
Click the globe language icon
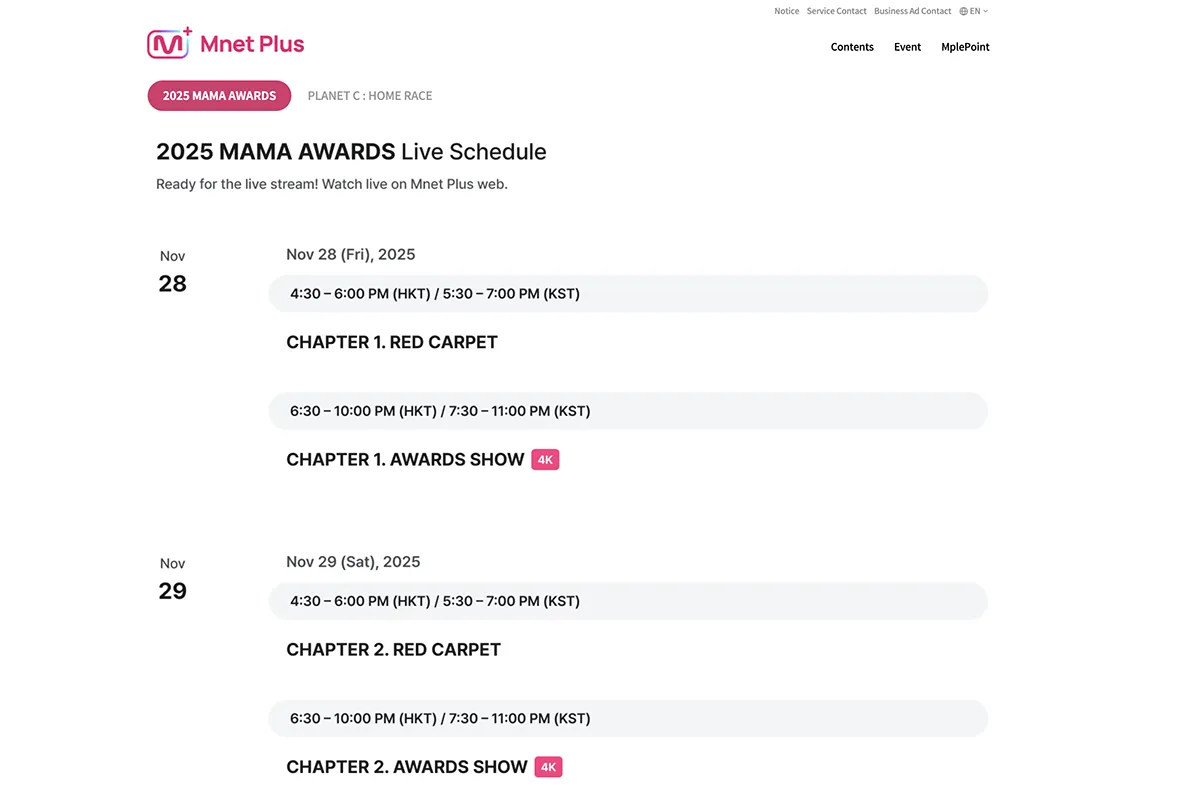(x=962, y=11)
